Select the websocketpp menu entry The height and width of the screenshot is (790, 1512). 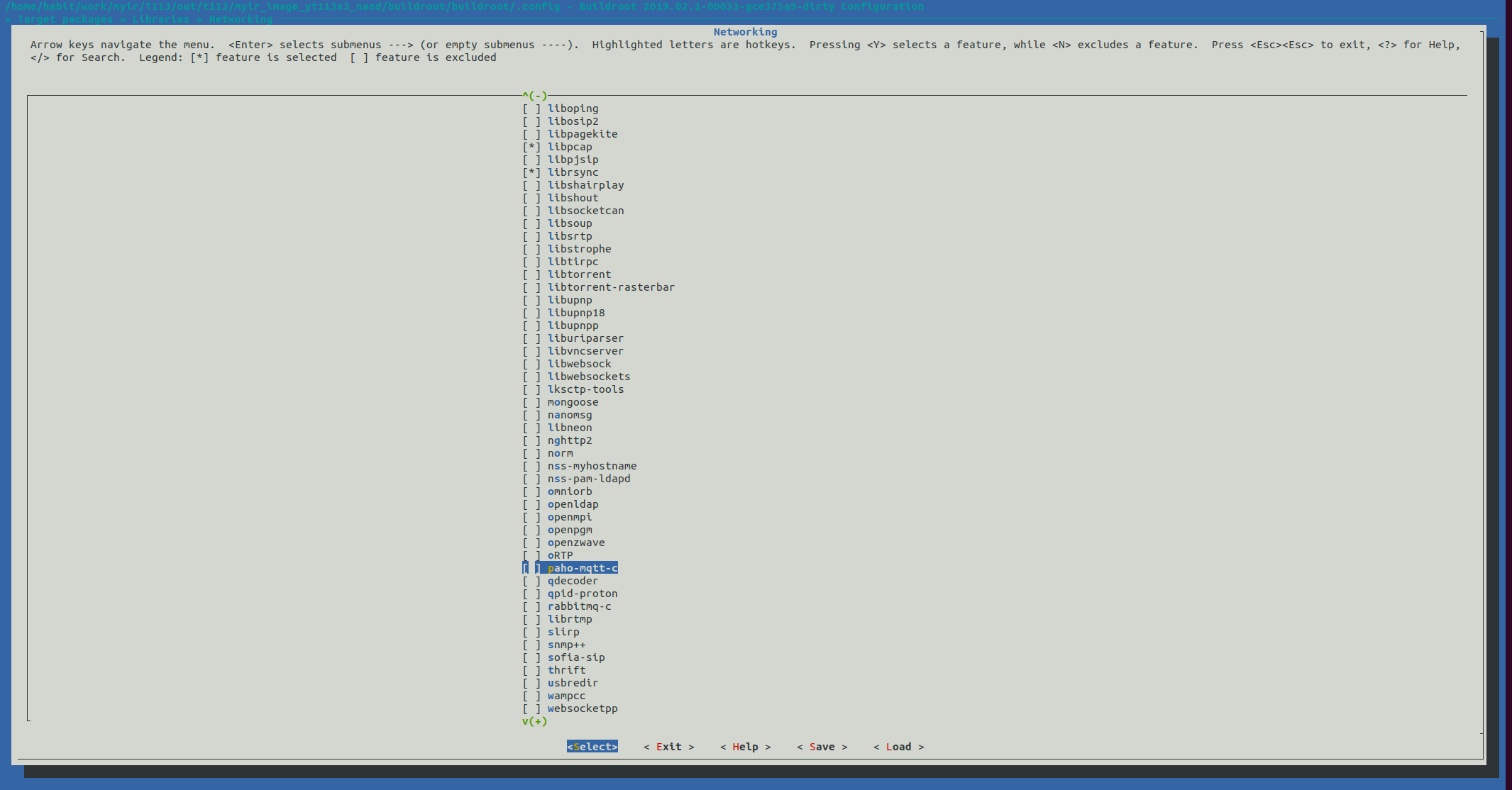click(x=582, y=708)
